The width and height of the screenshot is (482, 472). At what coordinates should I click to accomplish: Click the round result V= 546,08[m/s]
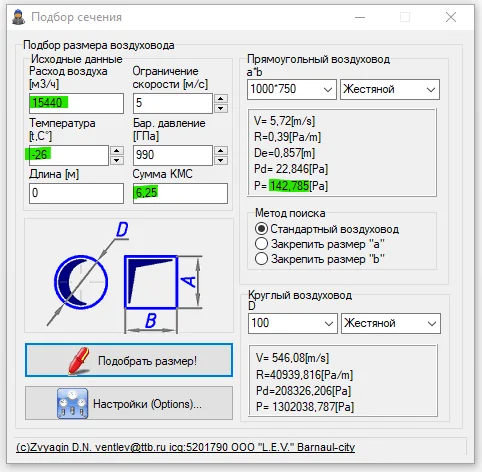tap(292, 358)
